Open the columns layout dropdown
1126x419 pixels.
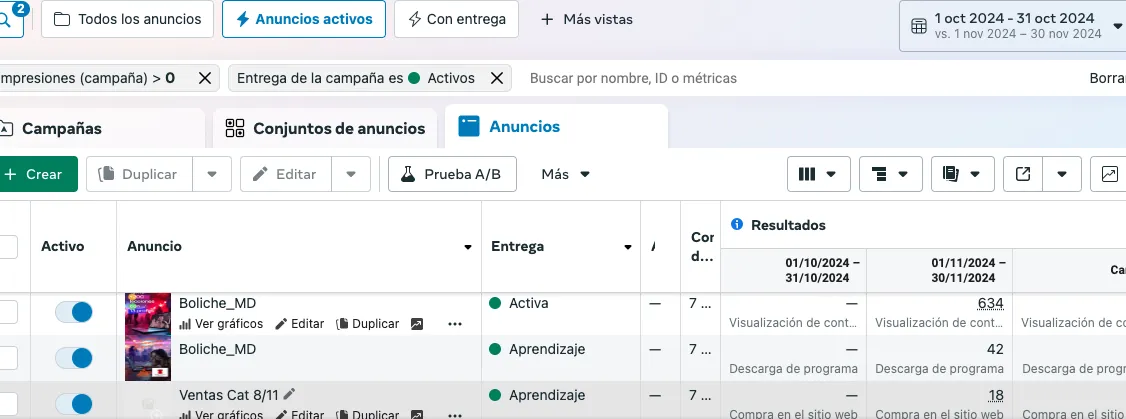pos(817,174)
